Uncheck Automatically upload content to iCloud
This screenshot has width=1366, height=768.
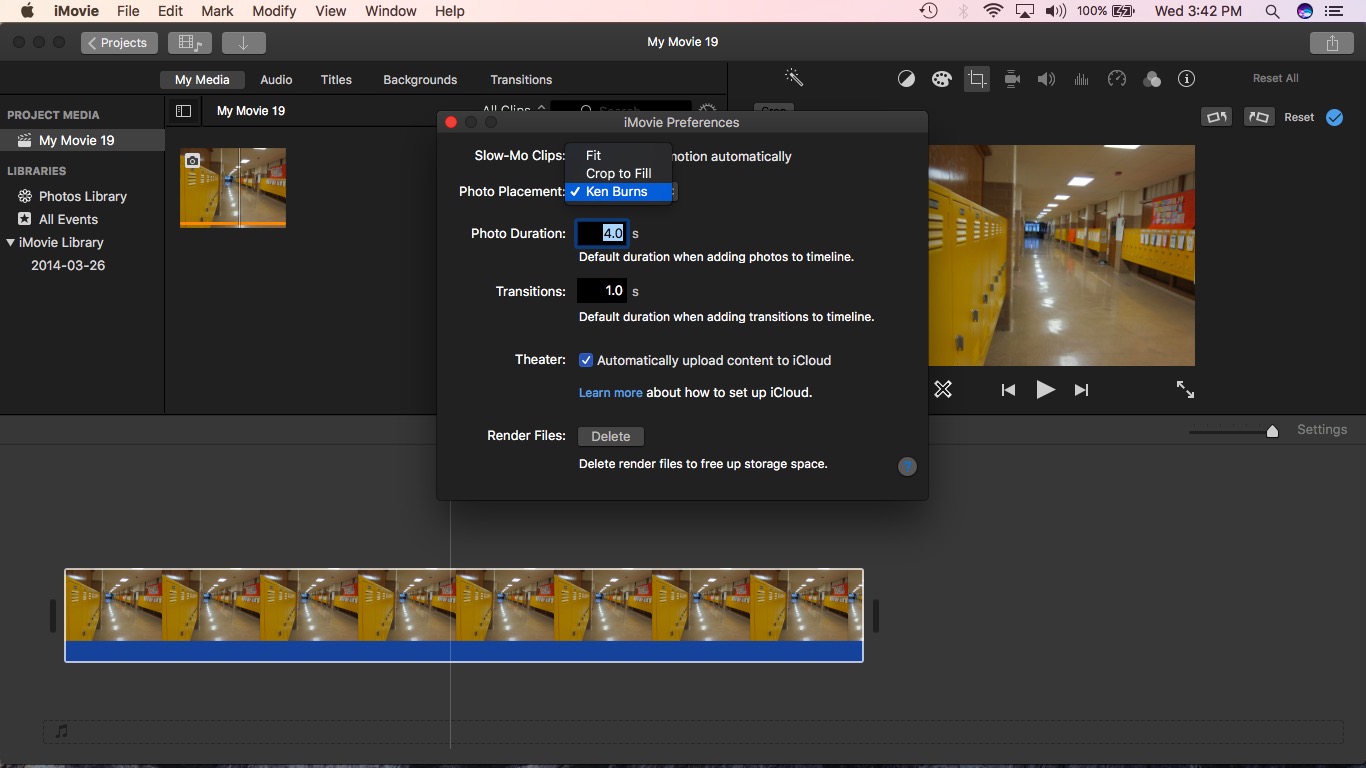(586, 360)
